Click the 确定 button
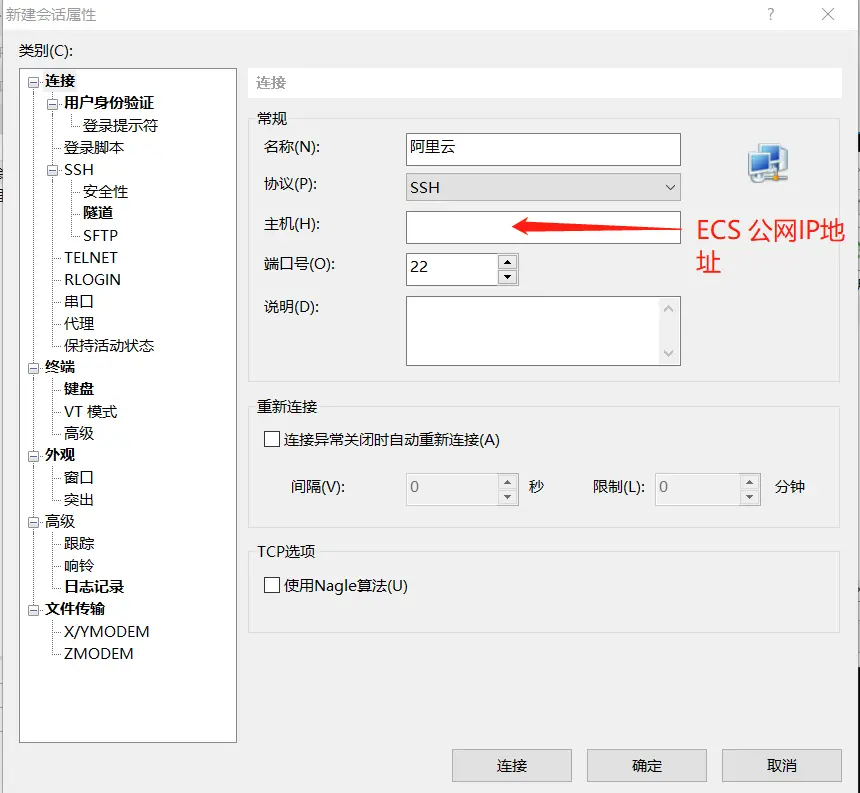The width and height of the screenshot is (860, 793). click(x=647, y=766)
